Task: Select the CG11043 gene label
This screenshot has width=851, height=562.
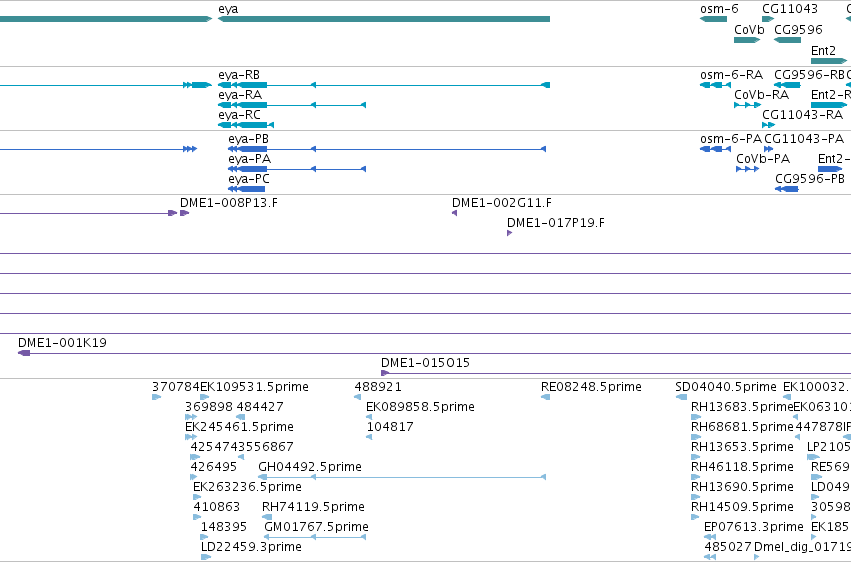Action: point(790,9)
